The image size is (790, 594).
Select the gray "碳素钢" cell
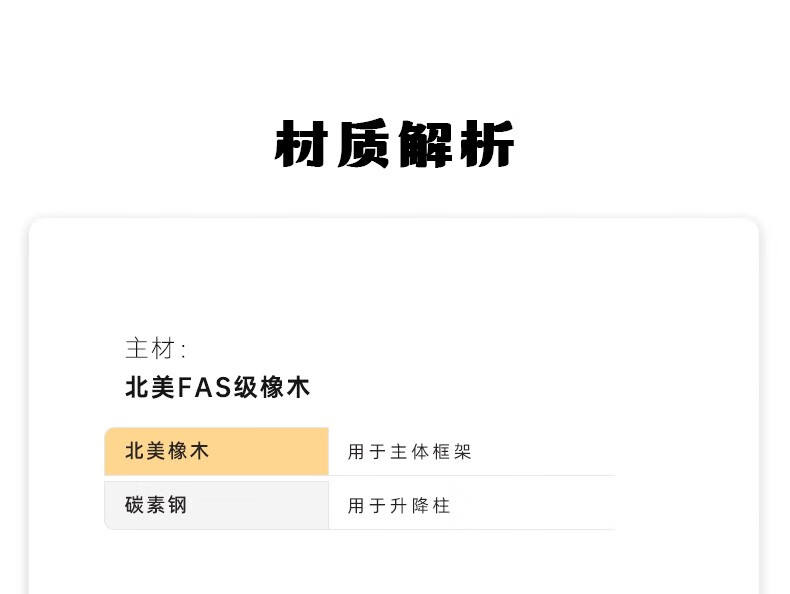pos(217,505)
